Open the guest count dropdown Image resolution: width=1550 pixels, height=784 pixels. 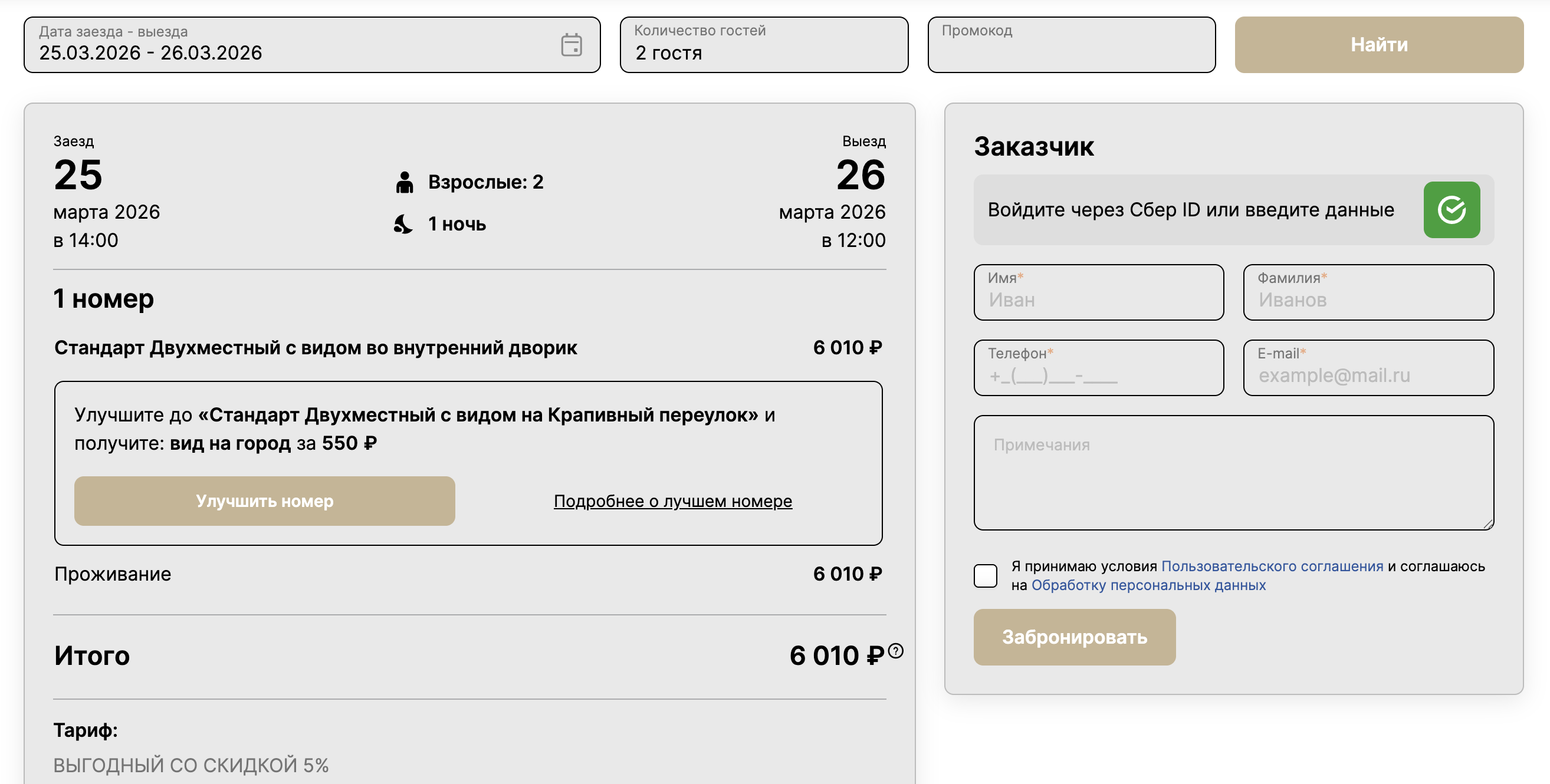(x=764, y=45)
